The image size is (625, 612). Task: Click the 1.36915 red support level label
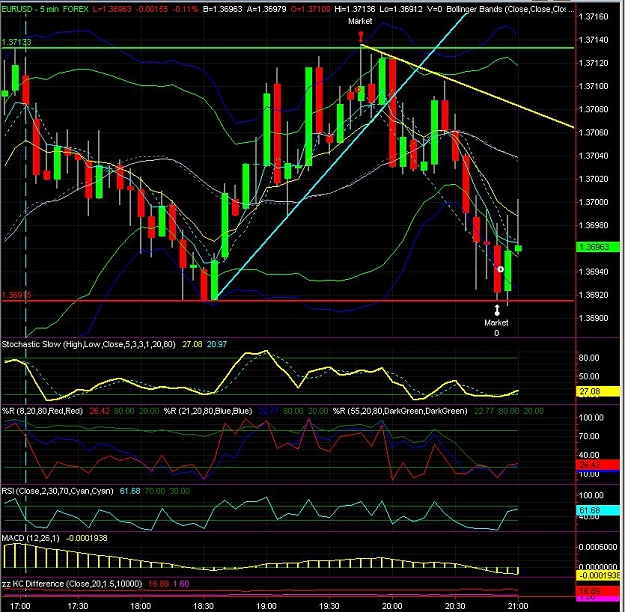point(16,295)
